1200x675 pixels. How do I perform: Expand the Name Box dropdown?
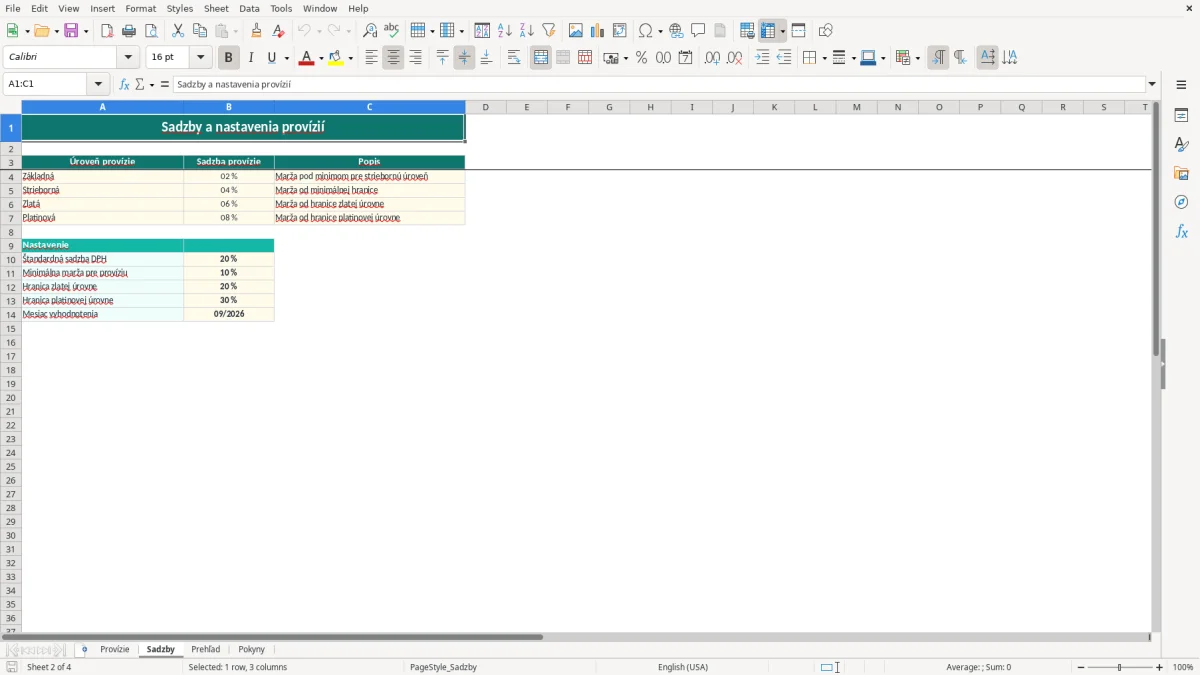coord(98,84)
